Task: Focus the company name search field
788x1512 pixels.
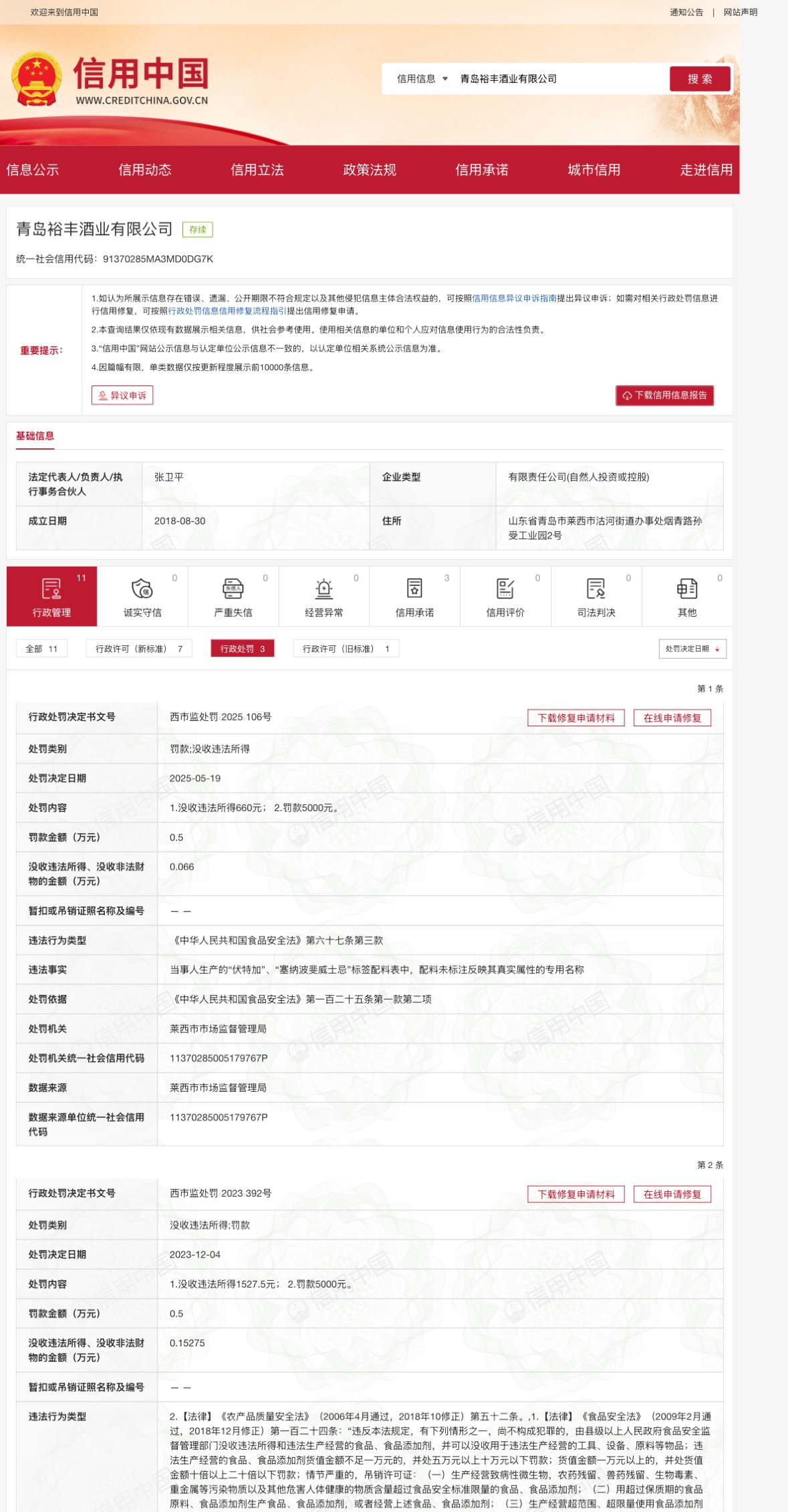Action: (560, 79)
